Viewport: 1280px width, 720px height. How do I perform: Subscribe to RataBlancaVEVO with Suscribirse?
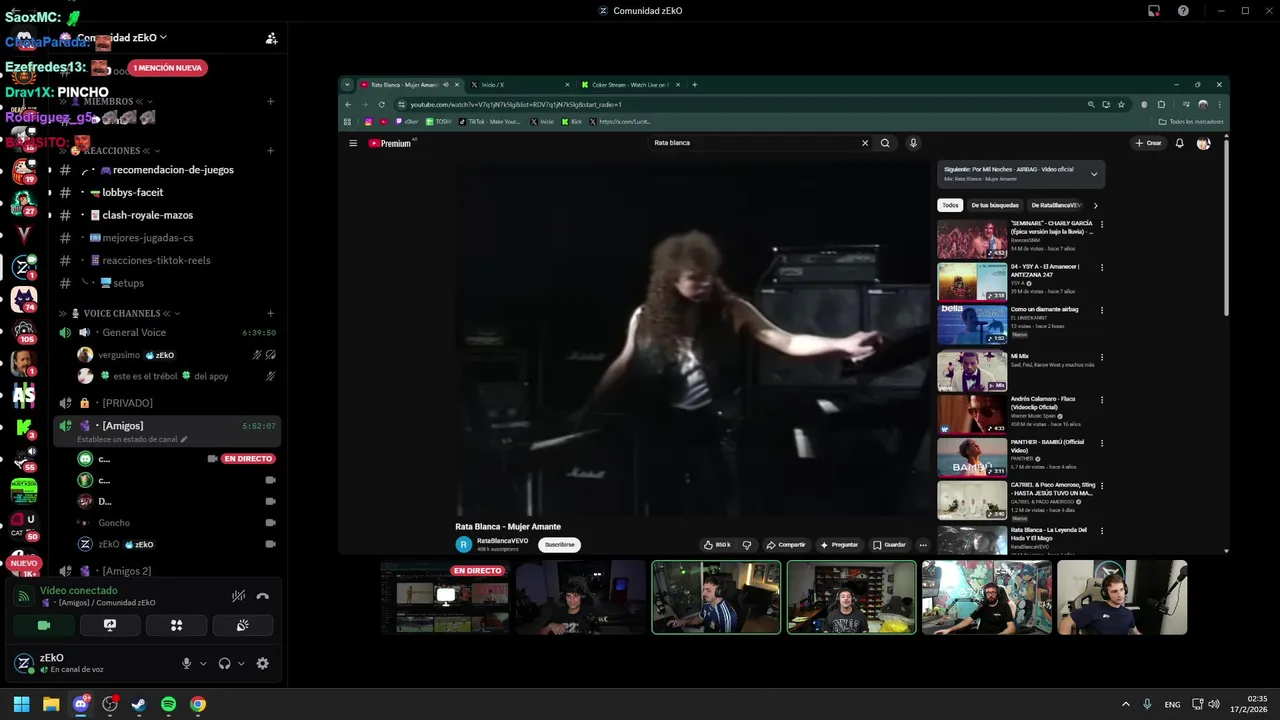coord(560,545)
